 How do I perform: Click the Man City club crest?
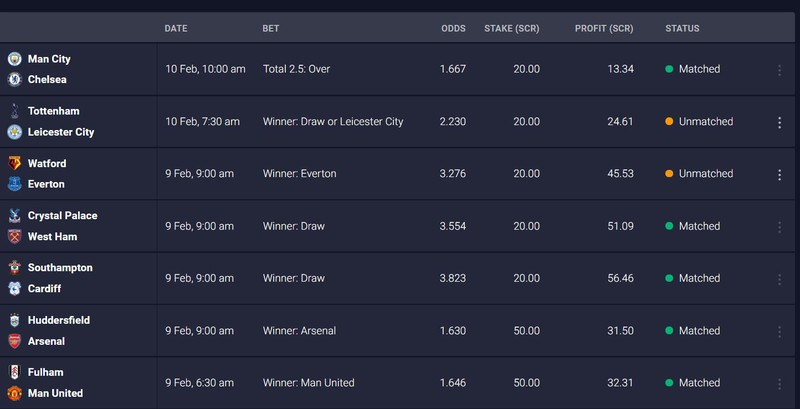click(14, 59)
